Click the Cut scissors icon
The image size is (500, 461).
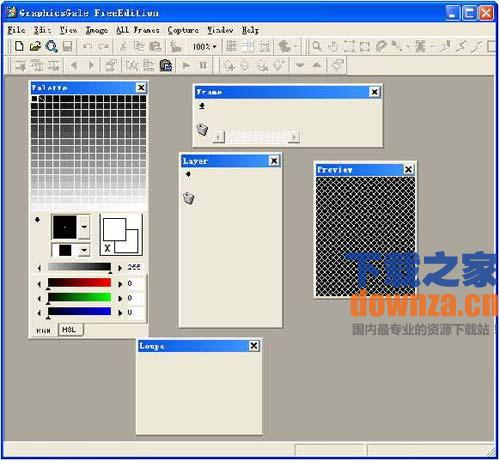(123, 46)
